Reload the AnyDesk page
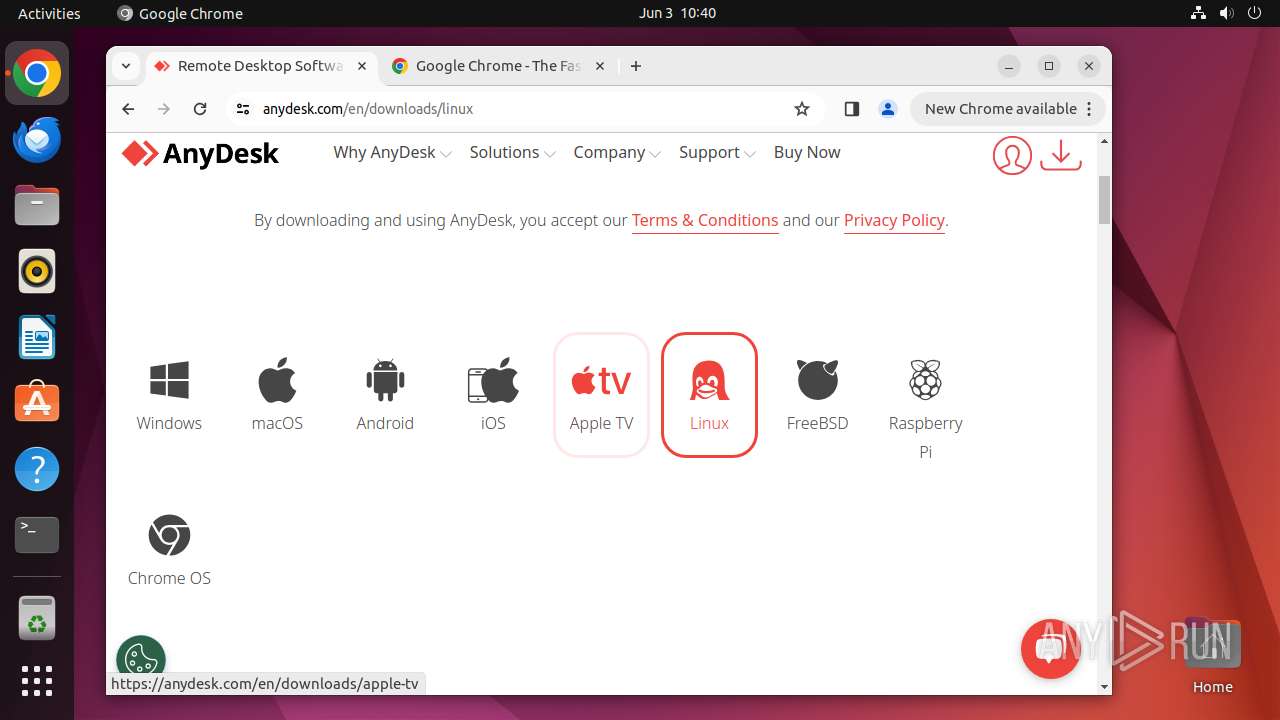This screenshot has height=720, width=1280. click(x=200, y=109)
